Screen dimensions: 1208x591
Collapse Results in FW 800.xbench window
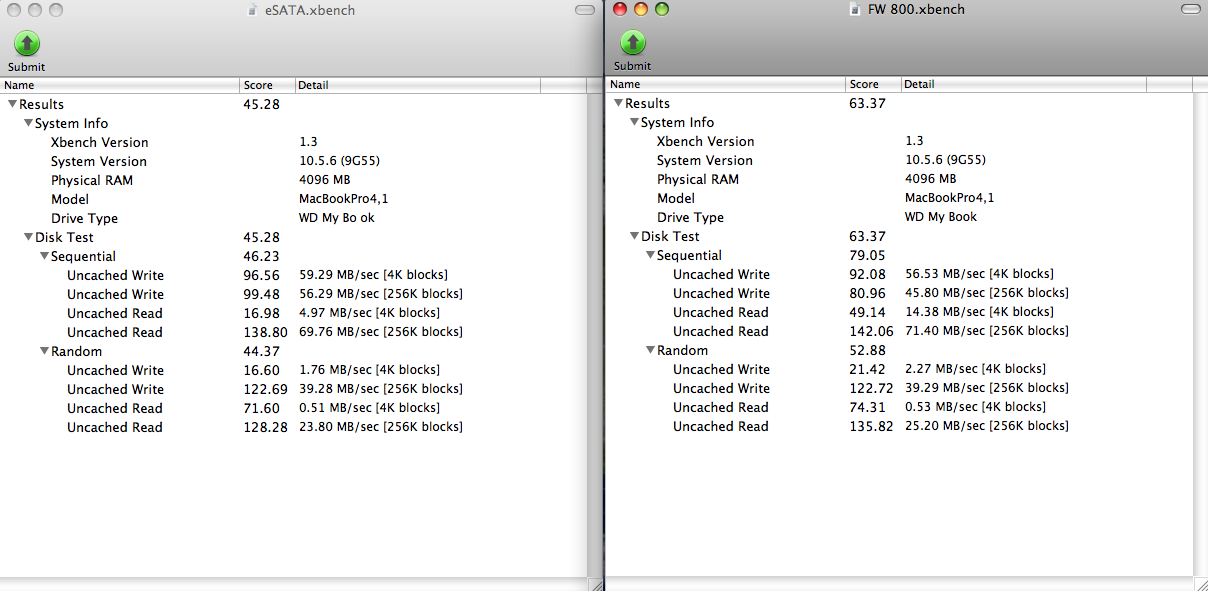618,103
